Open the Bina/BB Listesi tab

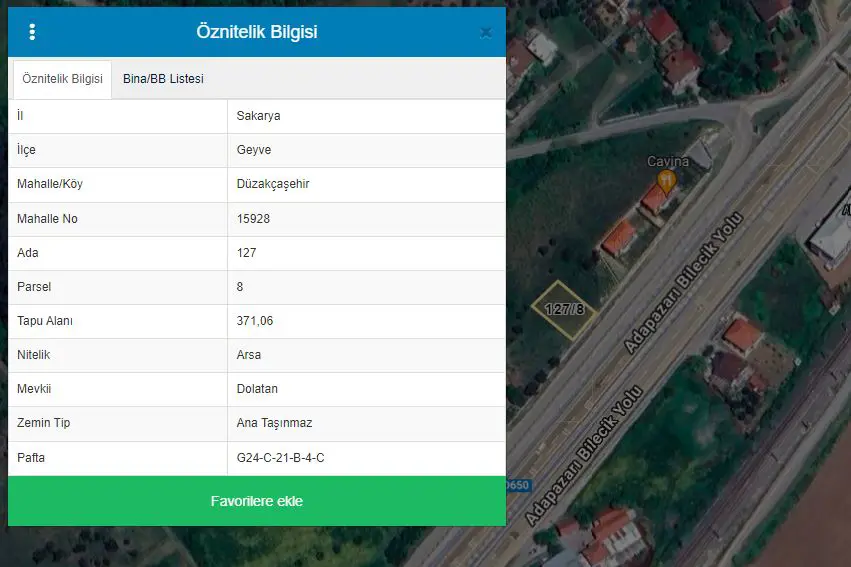pos(163,79)
